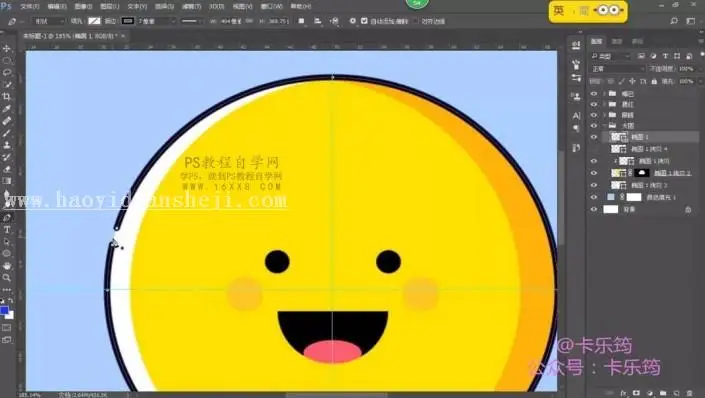Filter layers by type layers
Screen dimensions: 705x398
[665, 56]
